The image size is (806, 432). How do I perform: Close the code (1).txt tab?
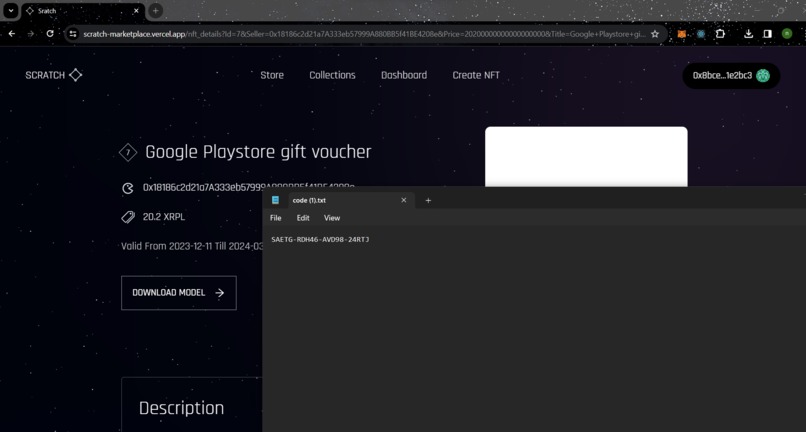pyautogui.click(x=404, y=200)
